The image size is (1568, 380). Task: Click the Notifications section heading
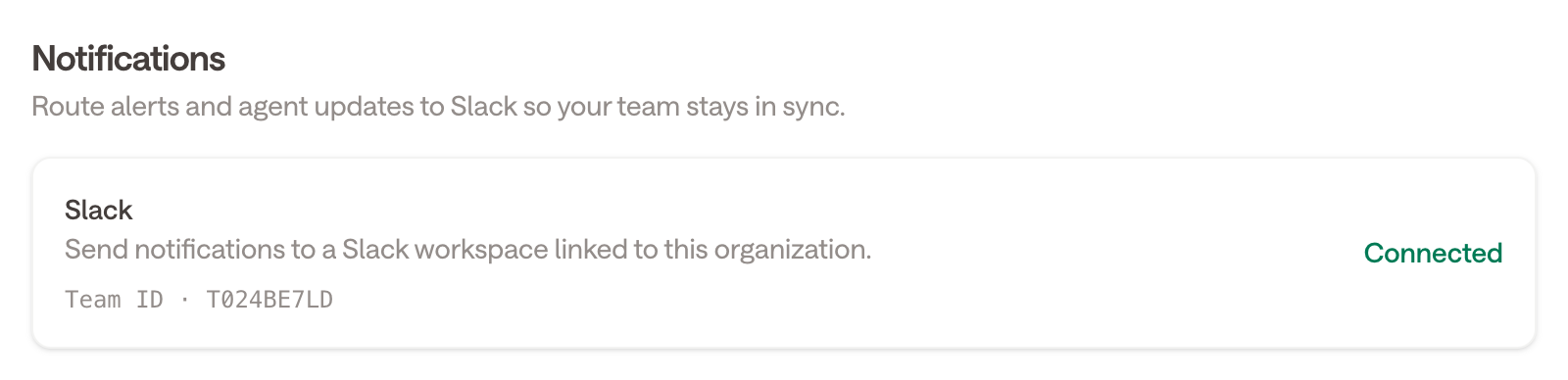(x=128, y=59)
